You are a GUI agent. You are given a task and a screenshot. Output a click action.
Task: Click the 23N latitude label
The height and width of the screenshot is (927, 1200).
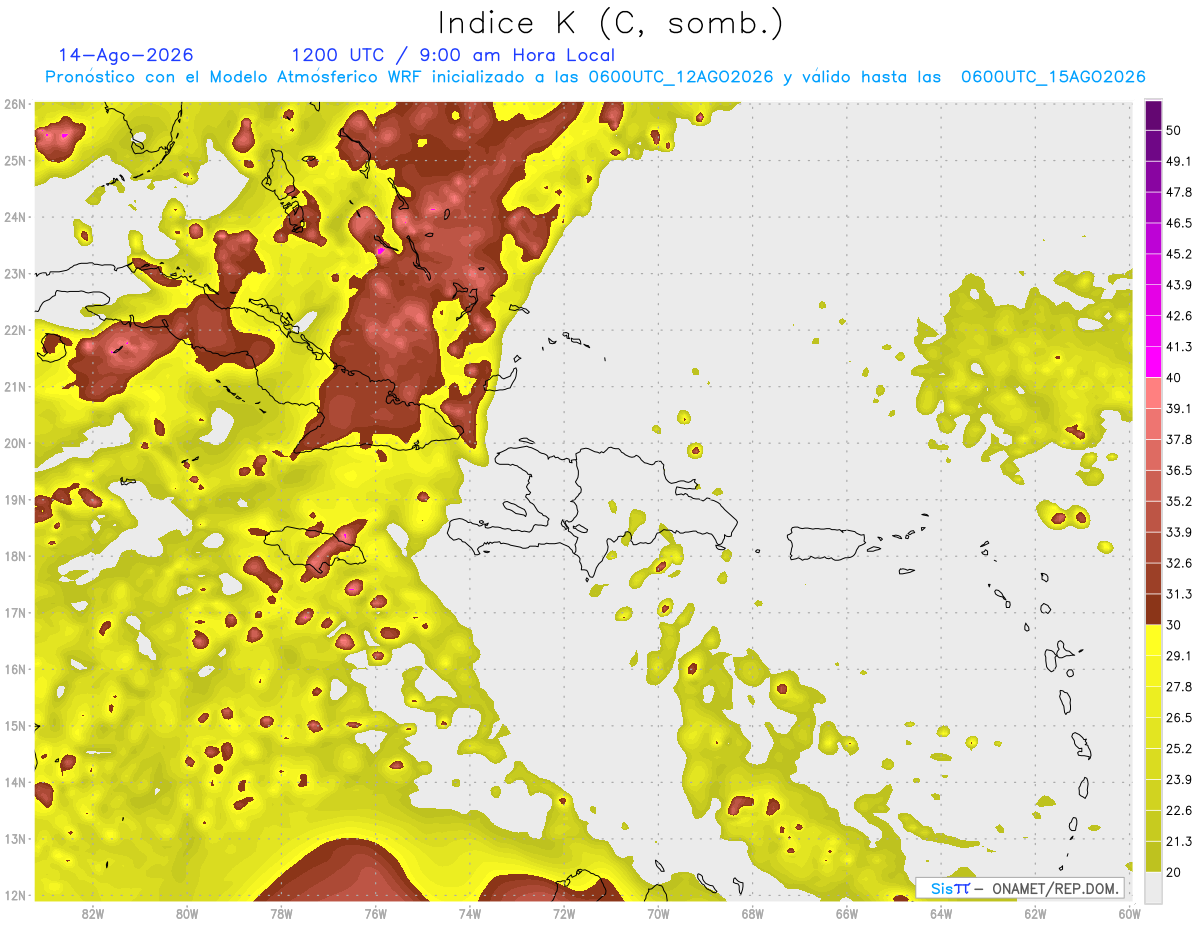point(14,273)
